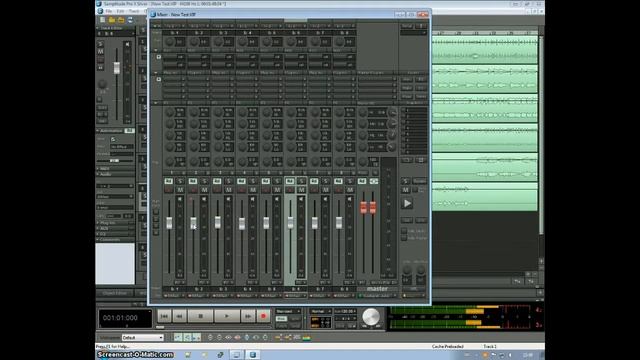Open the Workspace Default dropdown
The image size is (640, 360).
pyautogui.click(x=142, y=338)
